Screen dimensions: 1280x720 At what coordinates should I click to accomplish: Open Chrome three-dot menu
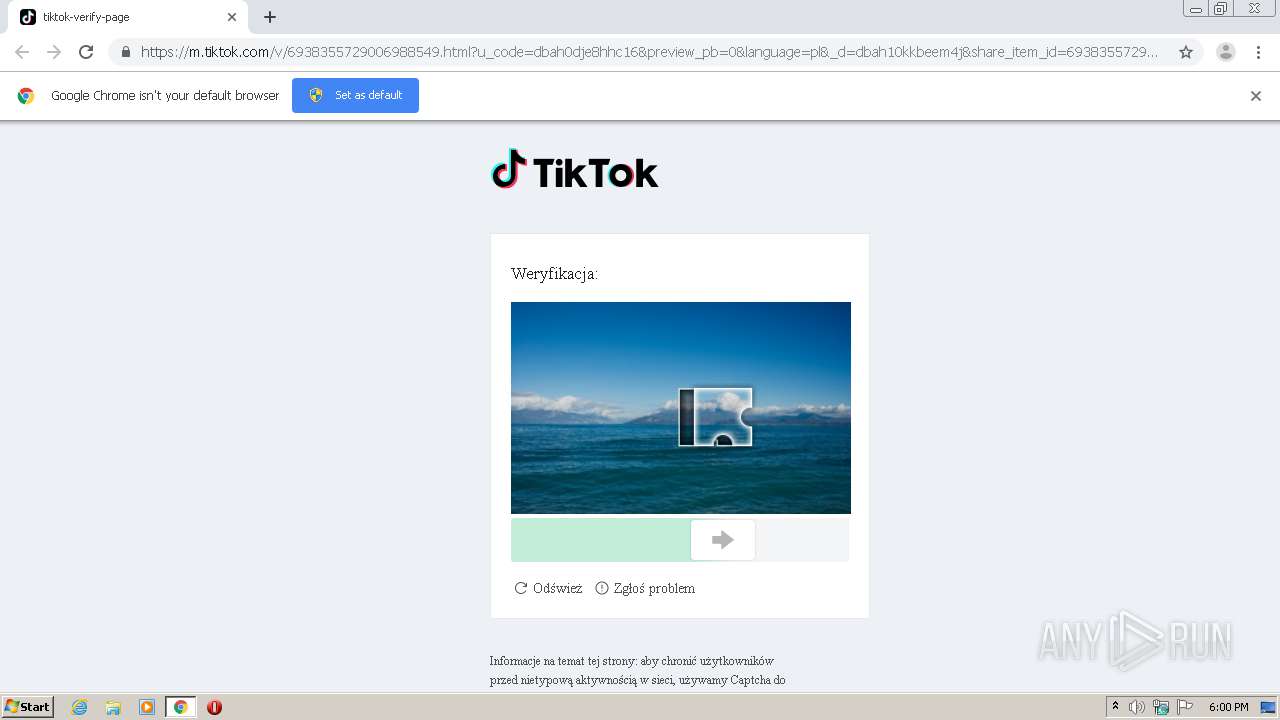pyautogui.click(x=1258, y=52)
